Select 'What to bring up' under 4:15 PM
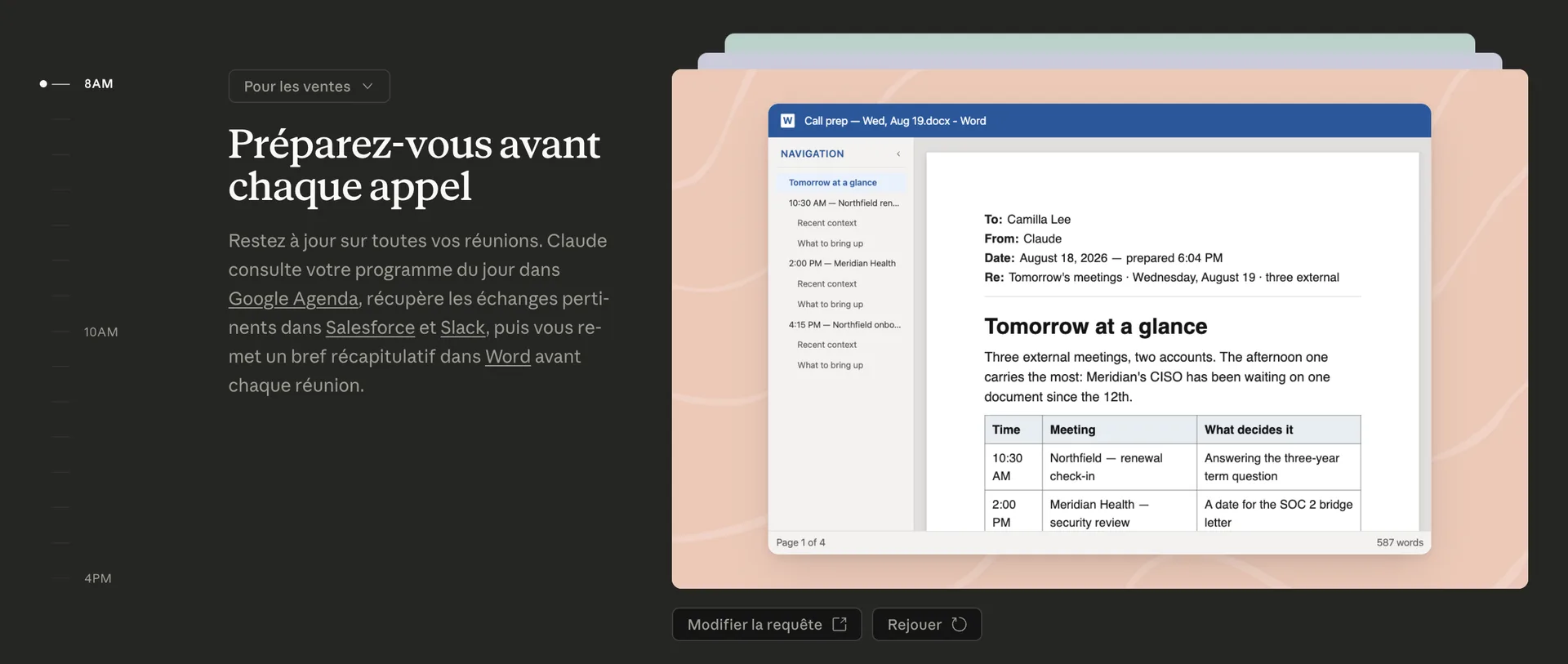Image resolution: width=1568 pixels, height=664 pixels. 830,365
